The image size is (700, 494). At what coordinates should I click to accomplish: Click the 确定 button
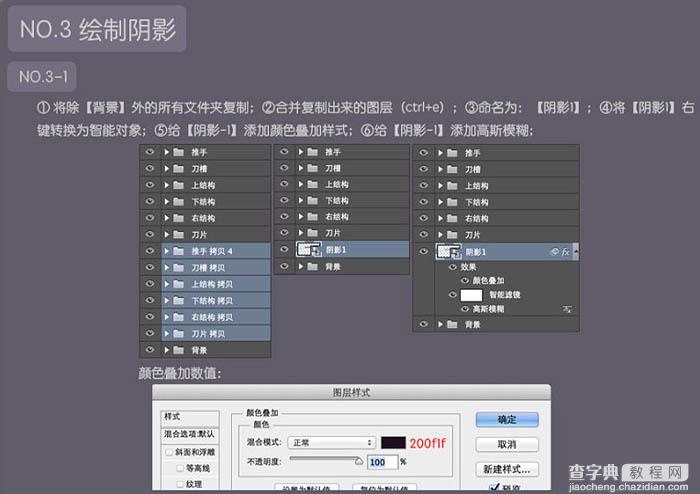[x=507, y=419]
